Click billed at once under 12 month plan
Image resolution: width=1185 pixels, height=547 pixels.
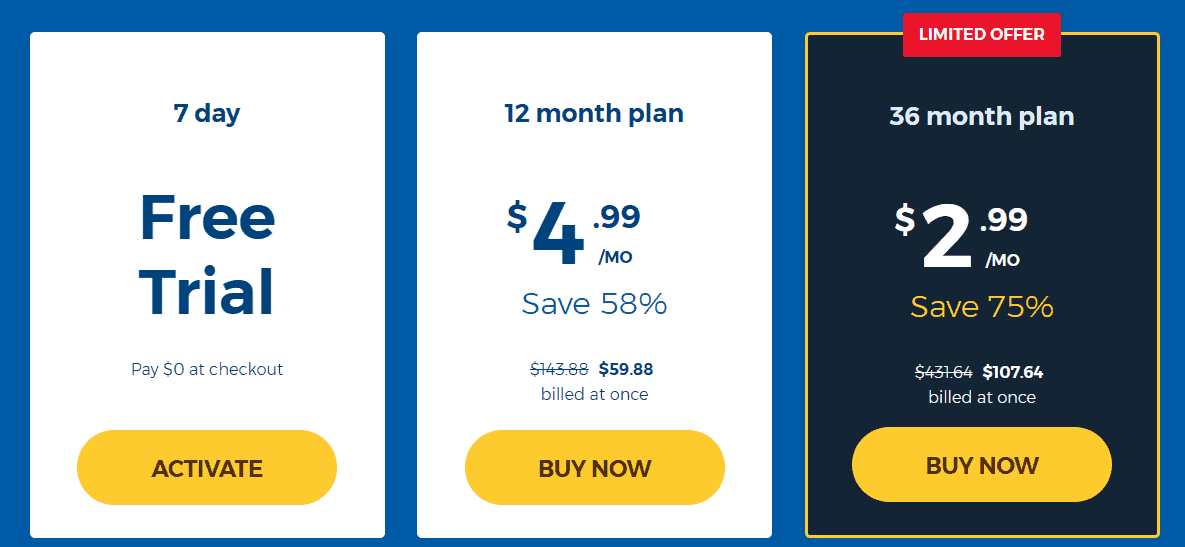[594, 394]
